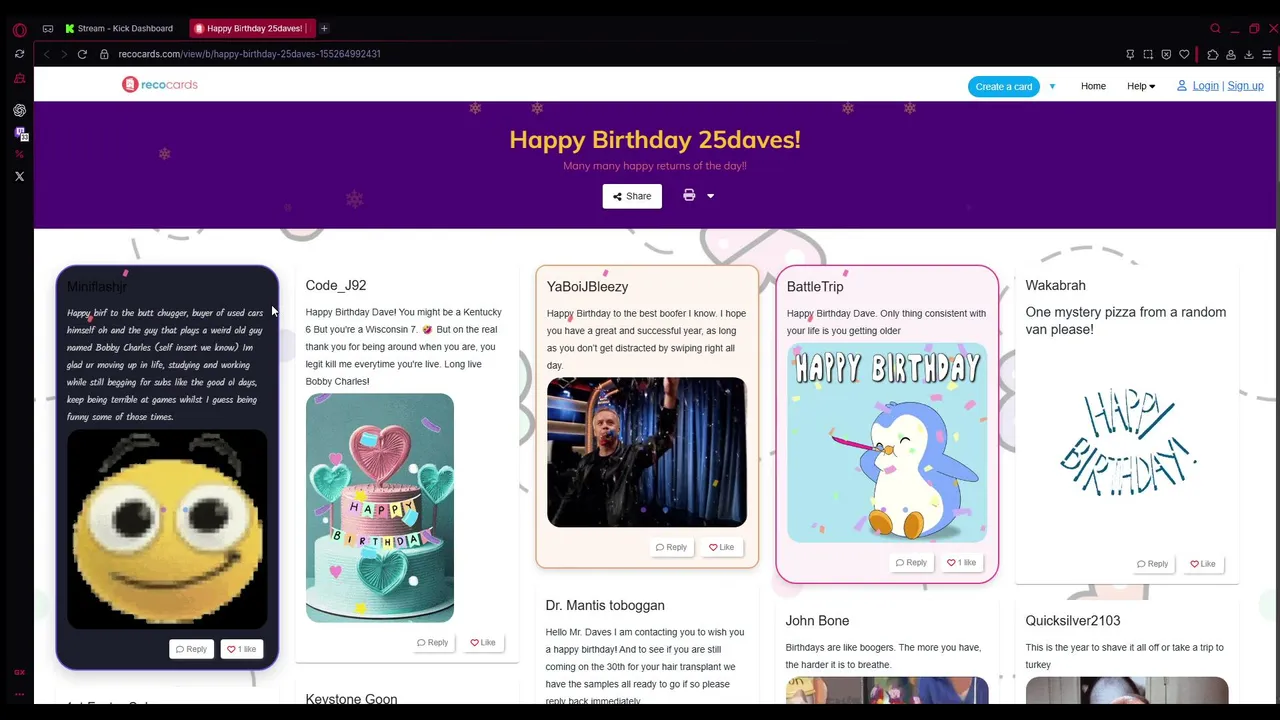Add page to bookmarks with heart icon
The width and height of the screenshot is (1280, 720).
pos(1184,54)
